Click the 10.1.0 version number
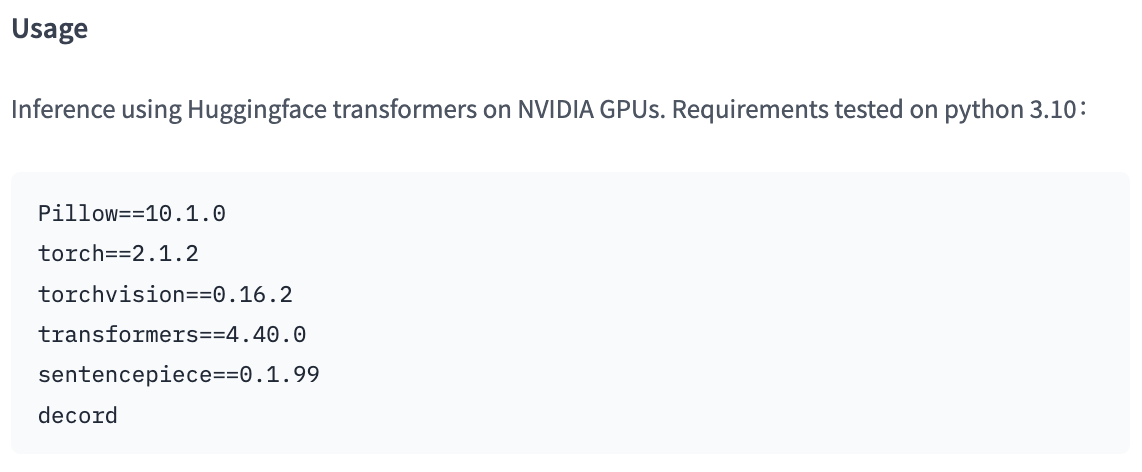Viewport: 1142px width, 472px height. (x=185, y=213)
